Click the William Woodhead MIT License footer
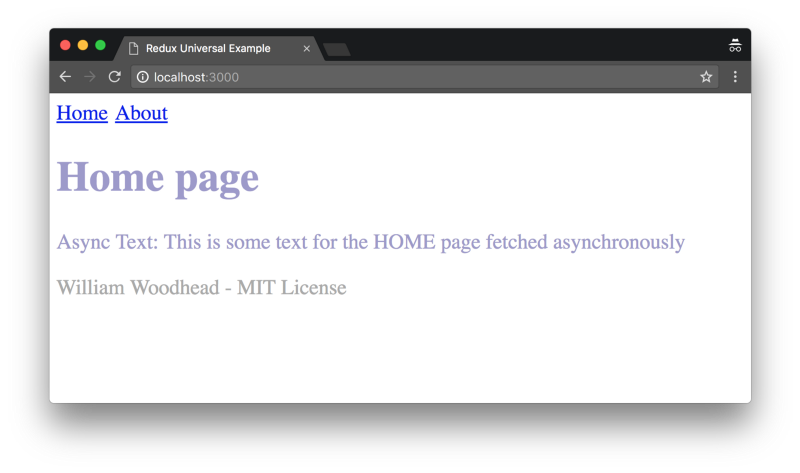The height and width of the screenshot is (473, 800). 201,288
